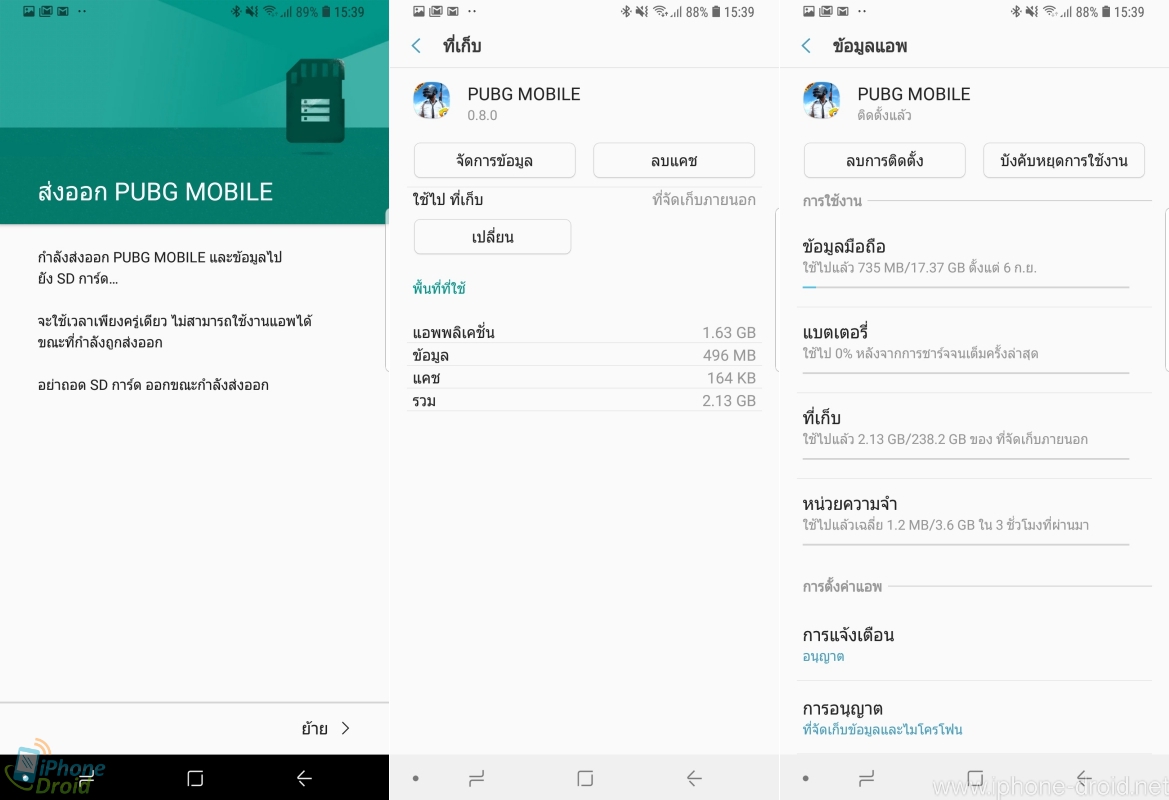This screenshot has height=800, width=1169.
Task: Tap the พื้นที่ที่ใช้ section heading
Action: (439, 289)
